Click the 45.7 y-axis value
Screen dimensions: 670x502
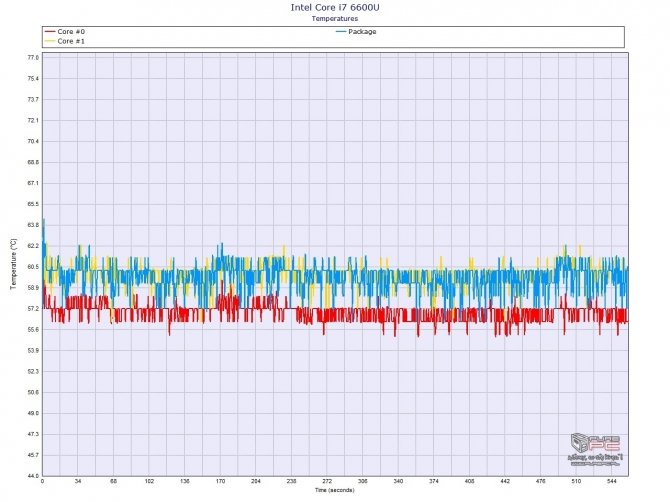click(x=33, y=455)
